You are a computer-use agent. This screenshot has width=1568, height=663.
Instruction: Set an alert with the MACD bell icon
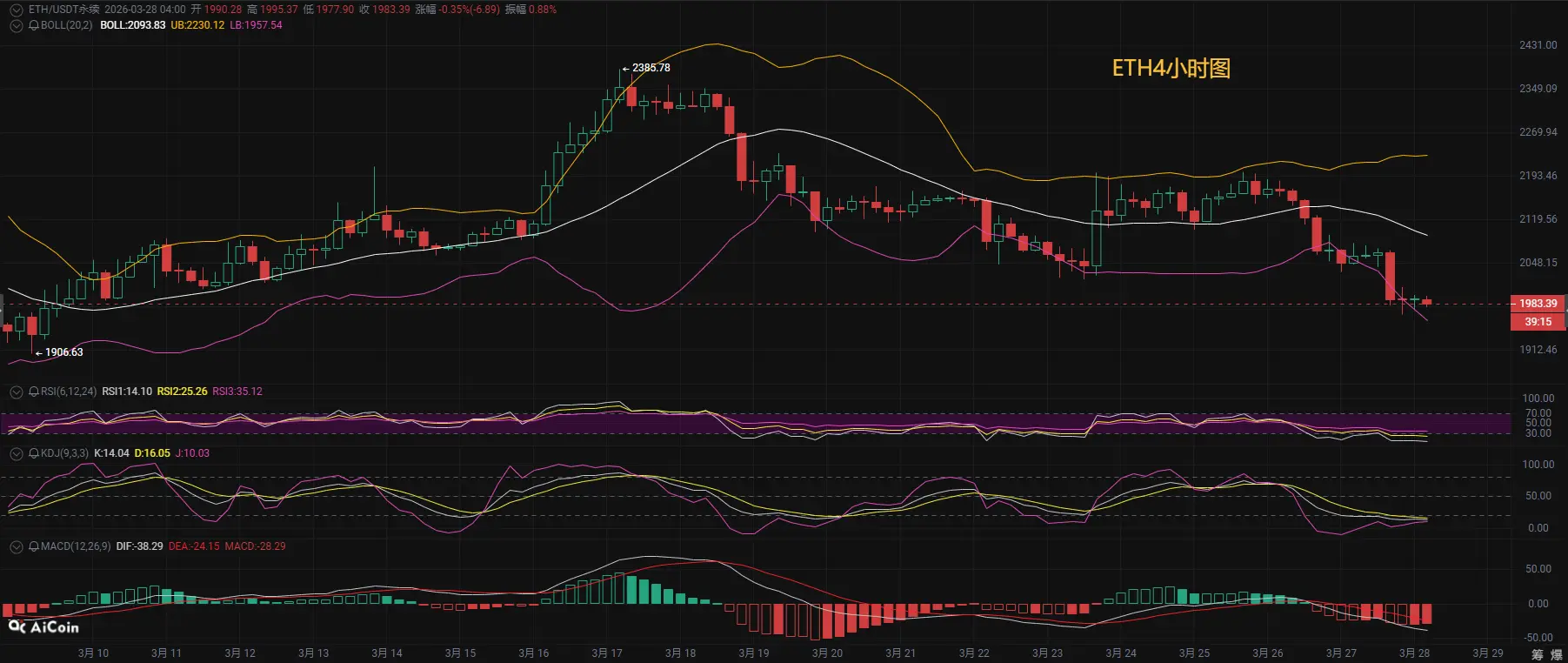(x=34, y=546)
